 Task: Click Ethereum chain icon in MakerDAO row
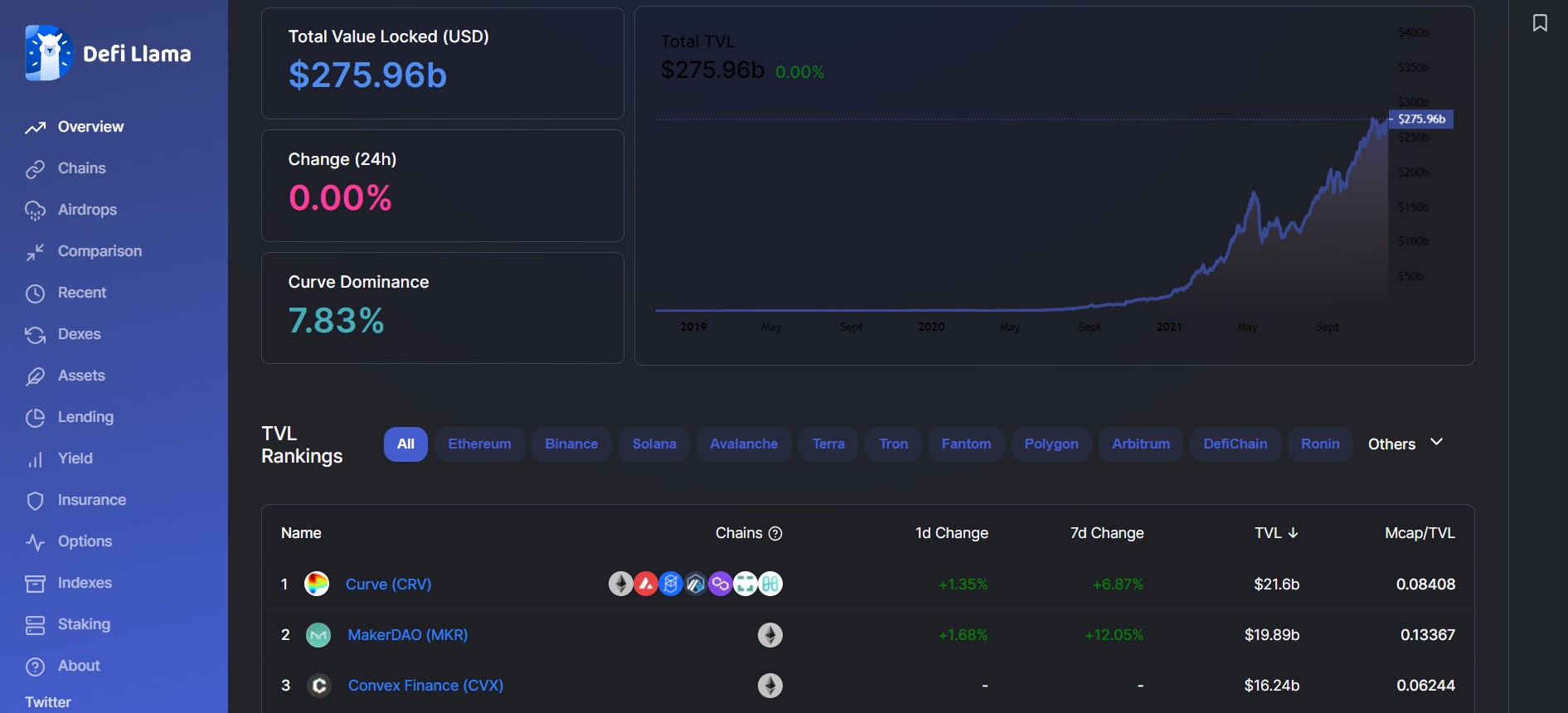click(770, 635)
